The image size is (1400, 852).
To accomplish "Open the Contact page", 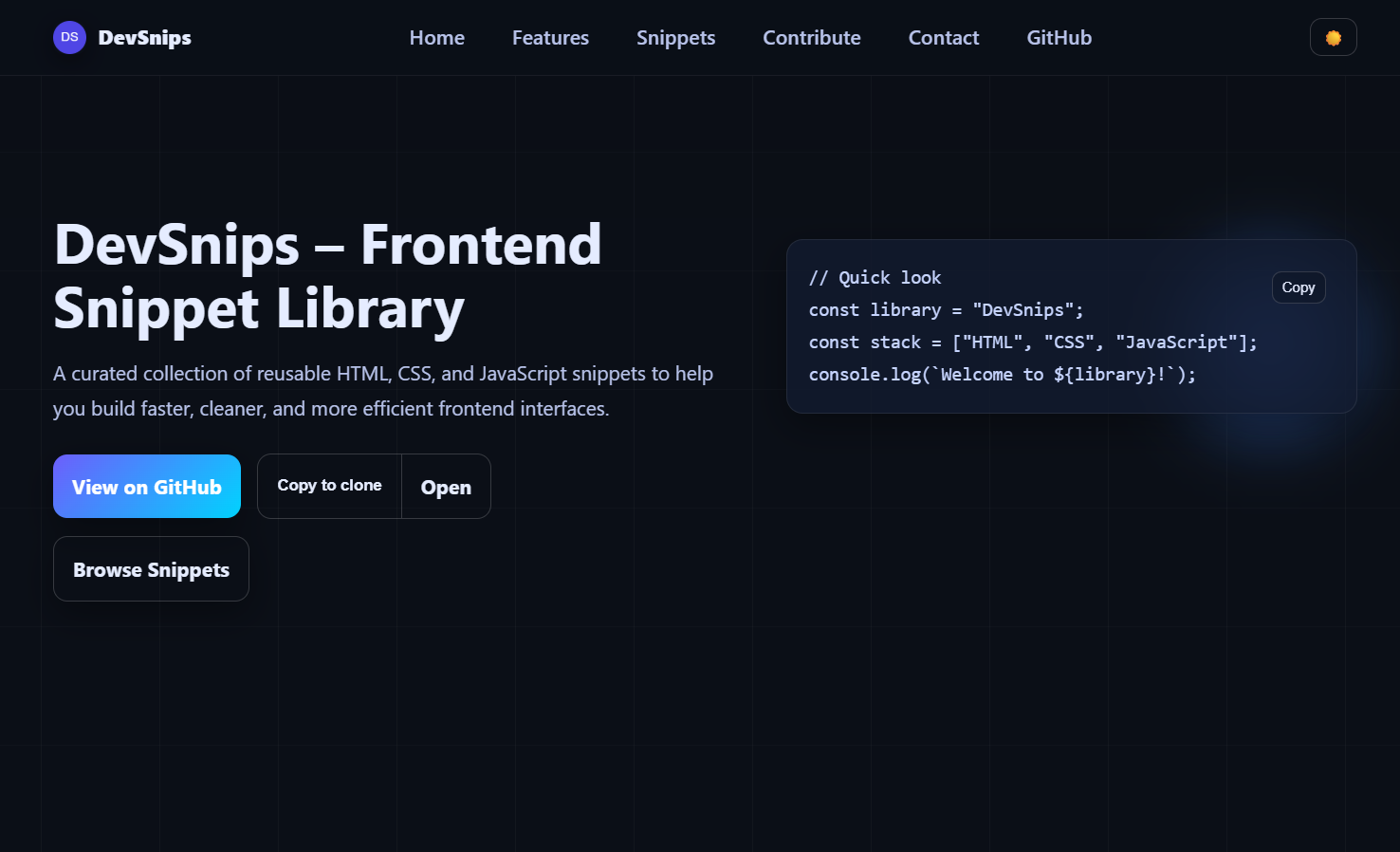I will coord(943,38).
